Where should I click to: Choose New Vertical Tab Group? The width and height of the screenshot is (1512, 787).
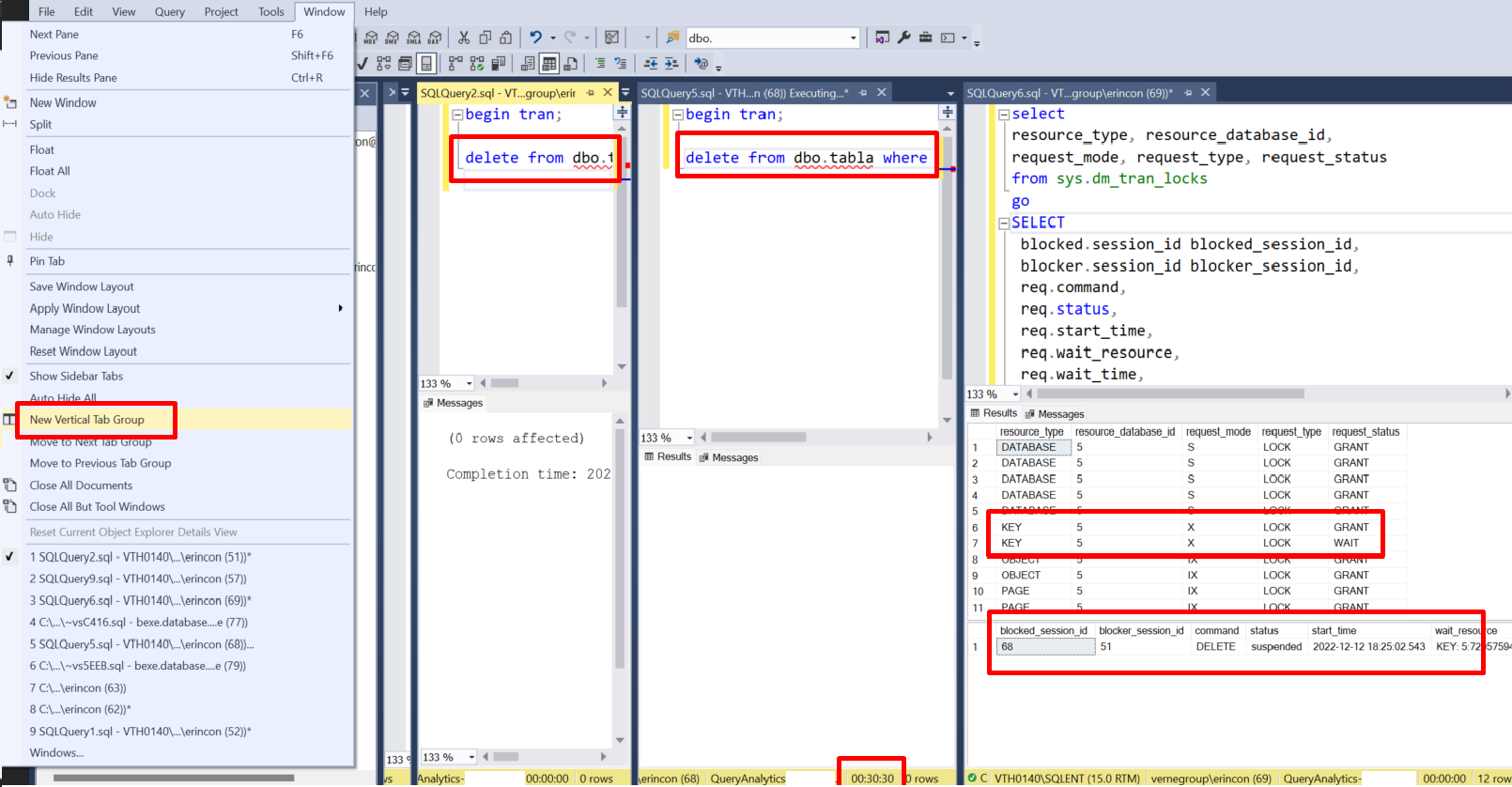click(x=87, y=420)
